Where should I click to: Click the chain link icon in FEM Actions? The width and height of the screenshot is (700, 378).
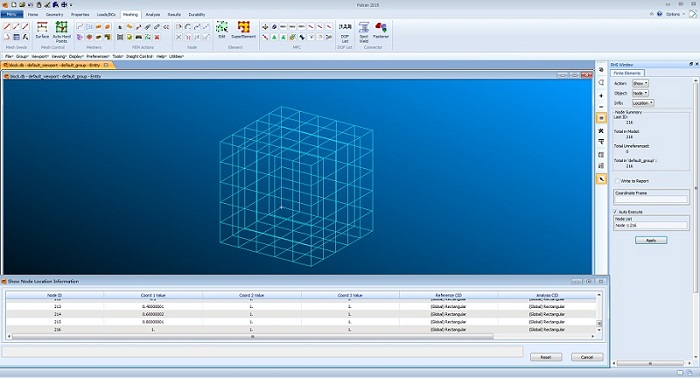click(x=157, y=27)
